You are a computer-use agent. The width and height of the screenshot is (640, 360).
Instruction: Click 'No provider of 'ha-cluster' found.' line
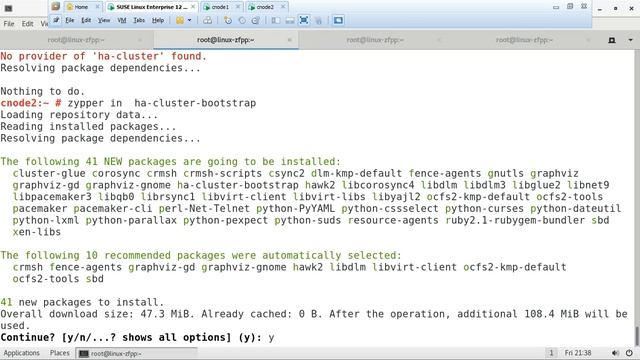(x=104, y=56)
